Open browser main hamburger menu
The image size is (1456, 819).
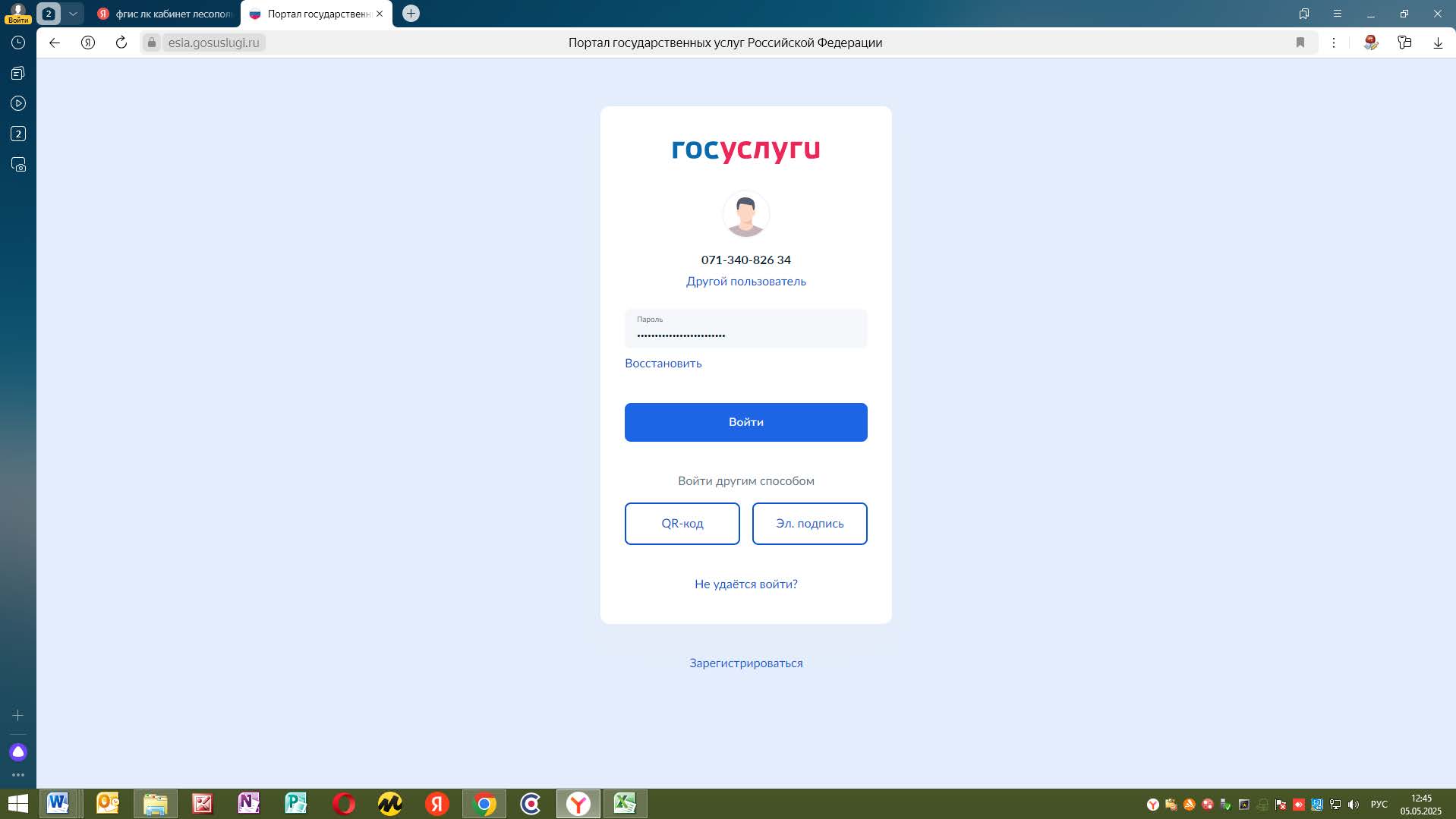click(1338, 14)
